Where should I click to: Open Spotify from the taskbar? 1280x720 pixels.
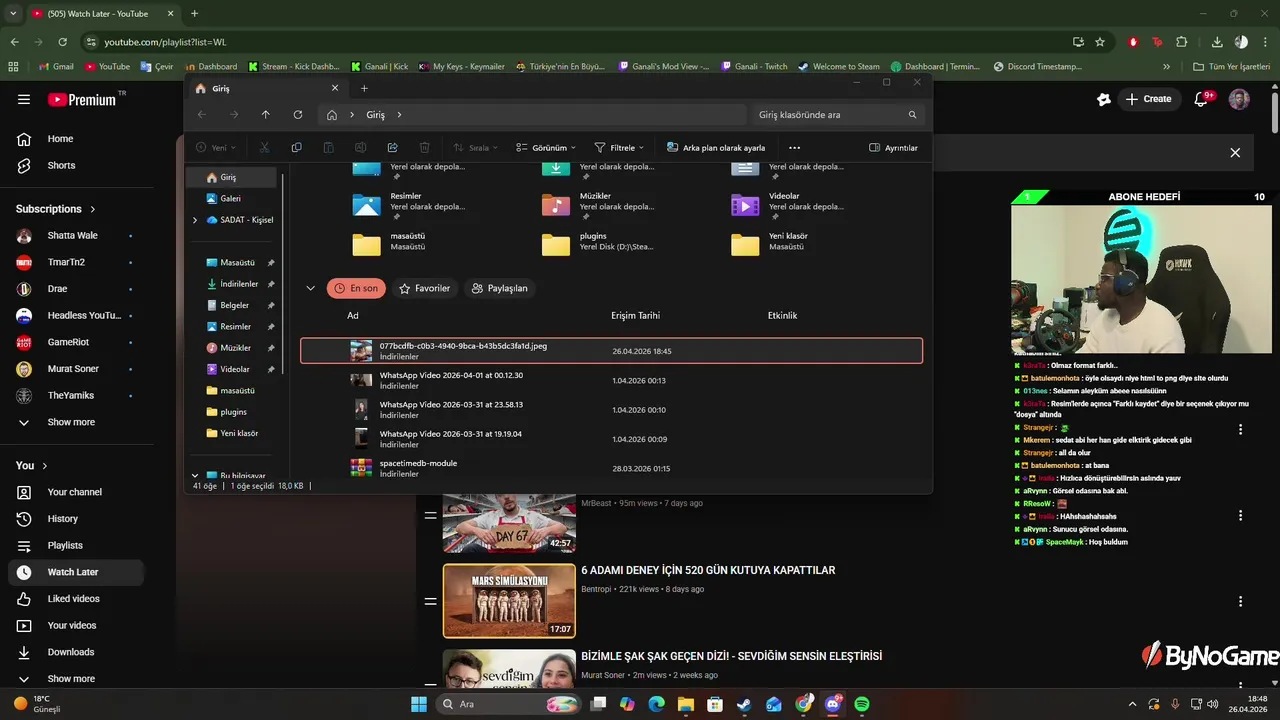pyautogui.click(x=862, y=704)
